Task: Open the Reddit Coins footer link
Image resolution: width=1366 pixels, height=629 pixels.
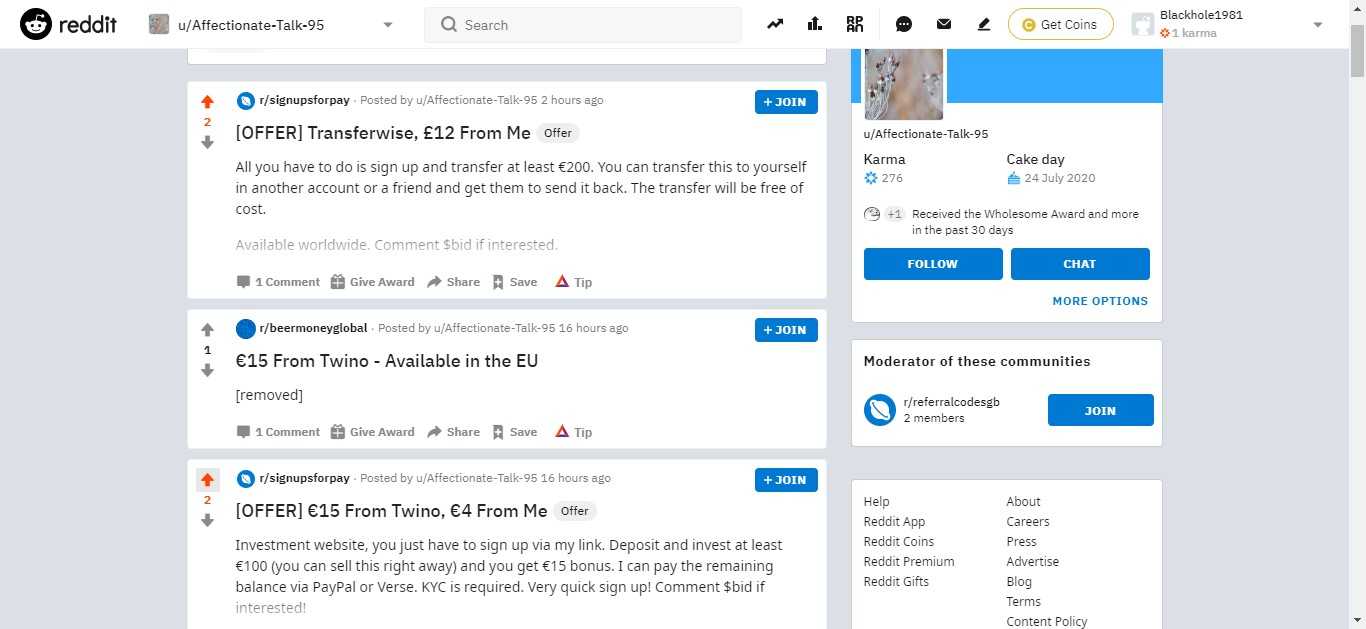Action: [899, 542]
